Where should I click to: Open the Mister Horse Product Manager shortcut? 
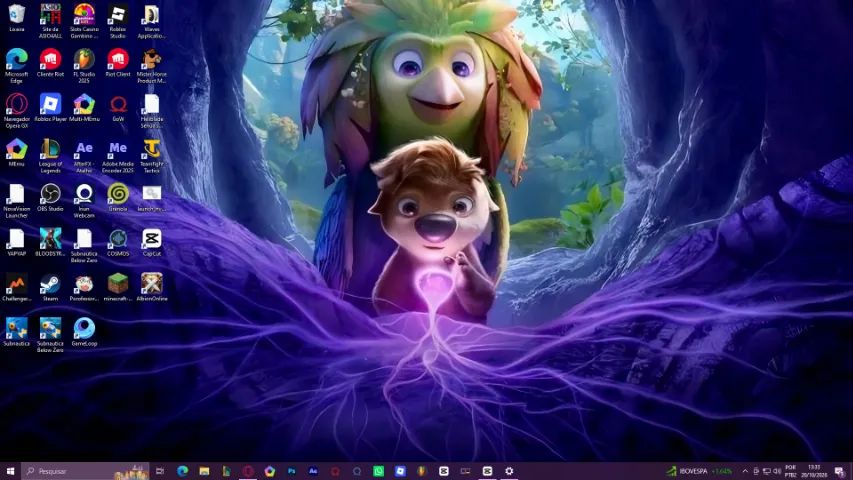(x=152, y=66)
